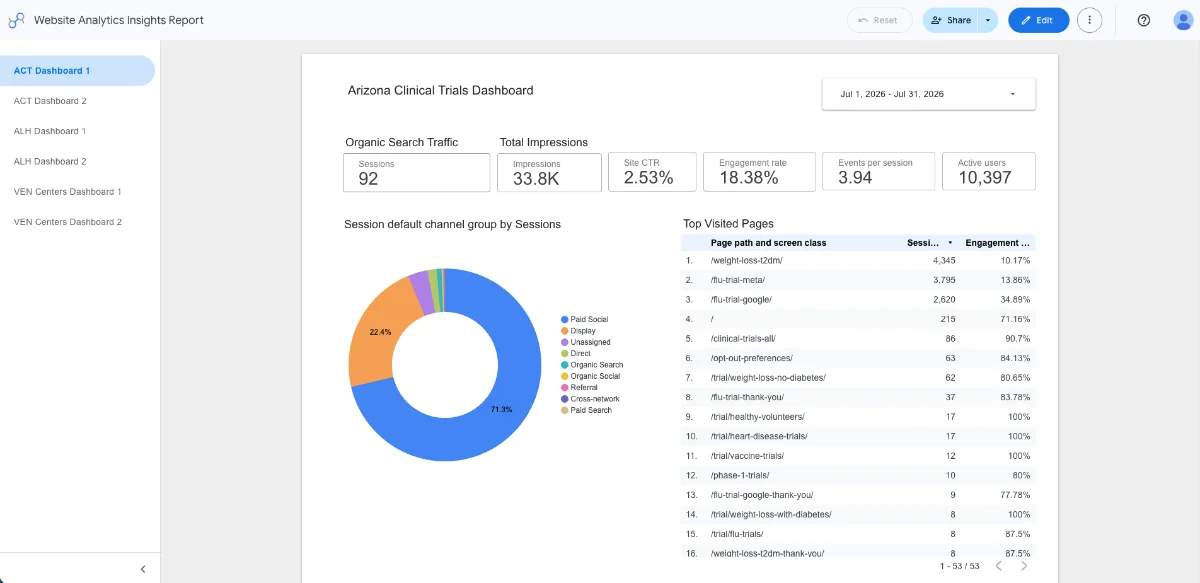
Task: Expand the Share dropdown arrow
Action: pyautogui.click(x=988, y=20)
